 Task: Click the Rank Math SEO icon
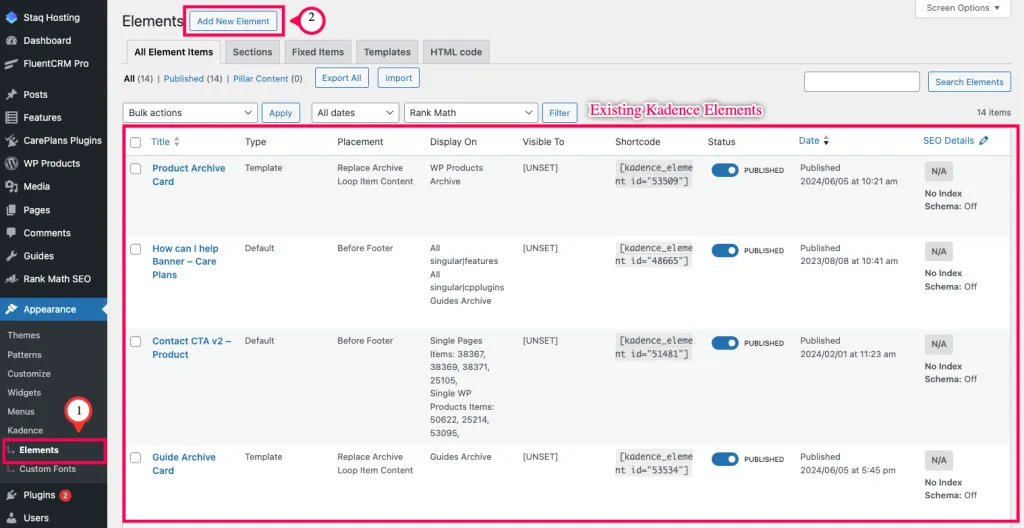11,279
